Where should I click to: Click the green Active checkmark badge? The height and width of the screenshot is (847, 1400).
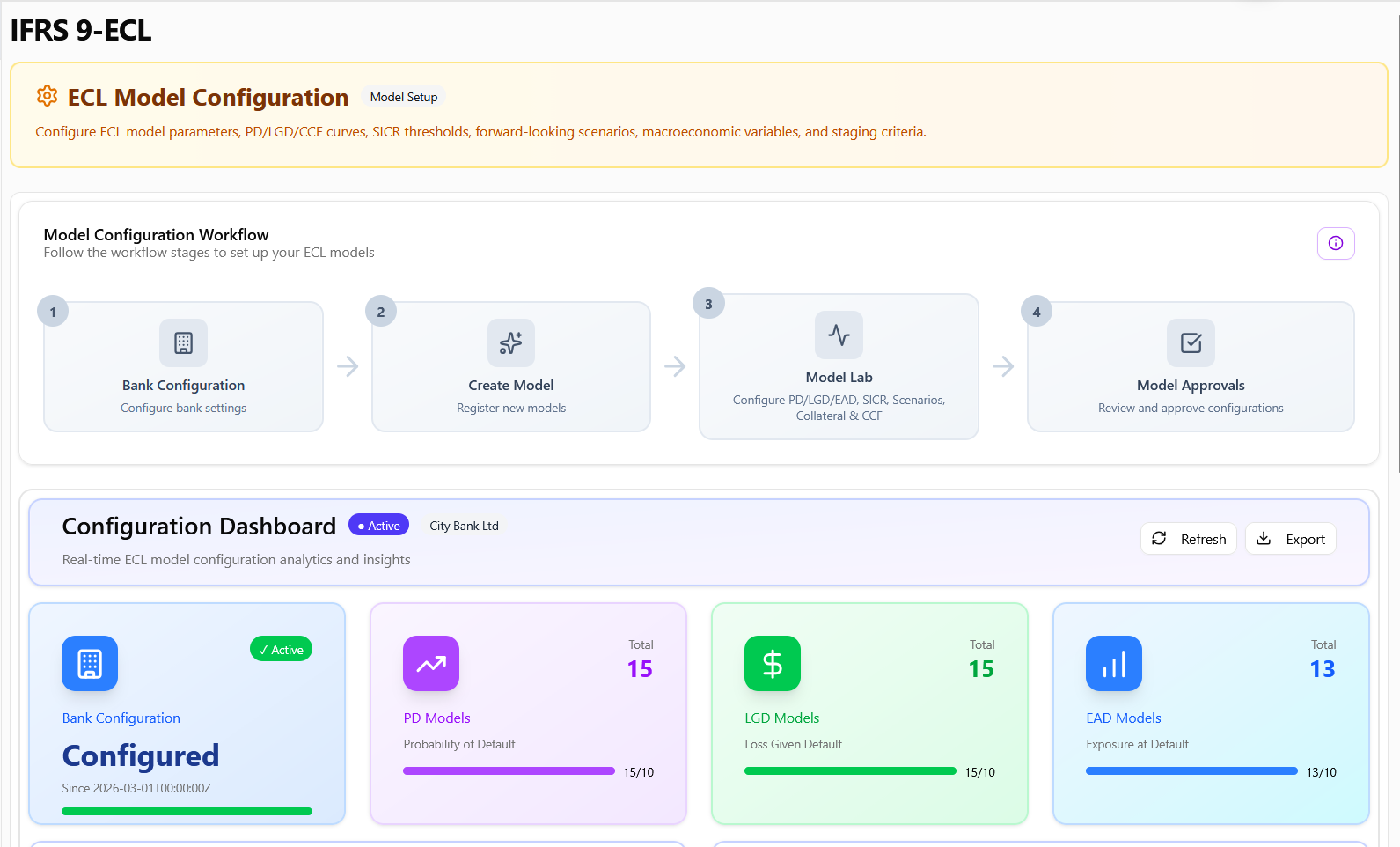coord(281,649)
